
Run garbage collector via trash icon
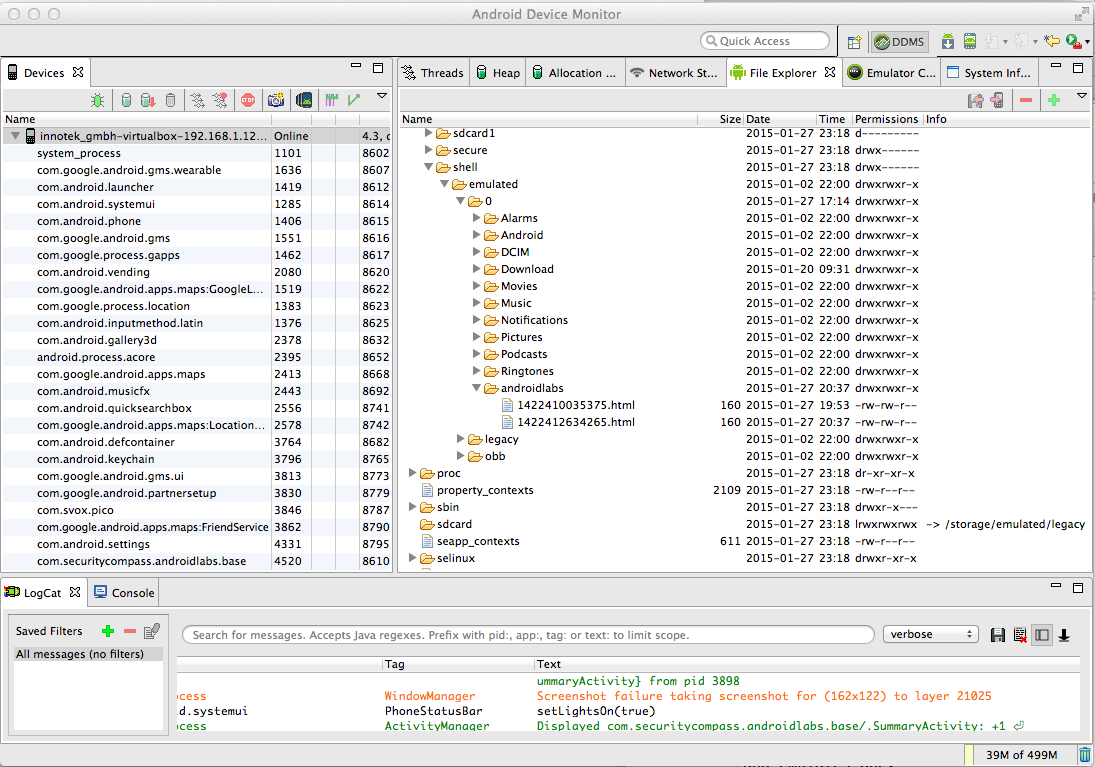pyautogui.click(x=1085, y=755)
